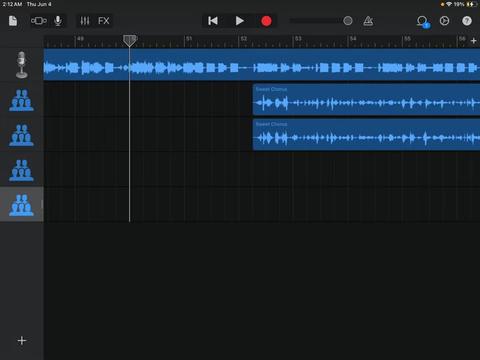The image size is (480, 360).
Task: Click bar 53 on the ruler
Action: point(298,39)
